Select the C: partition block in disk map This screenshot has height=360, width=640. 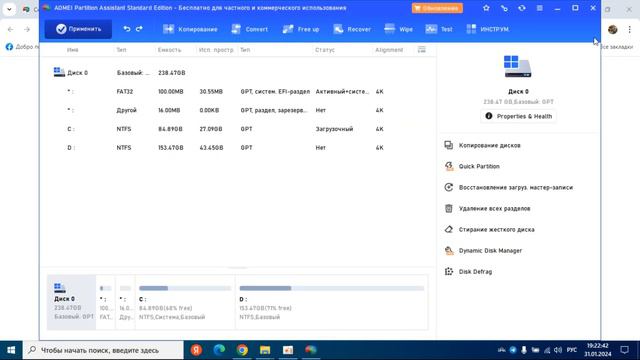point(185,302)
